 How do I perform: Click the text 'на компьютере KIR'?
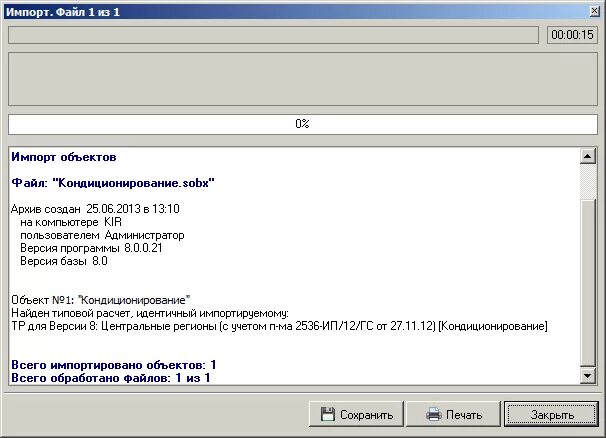click(71, 222)
